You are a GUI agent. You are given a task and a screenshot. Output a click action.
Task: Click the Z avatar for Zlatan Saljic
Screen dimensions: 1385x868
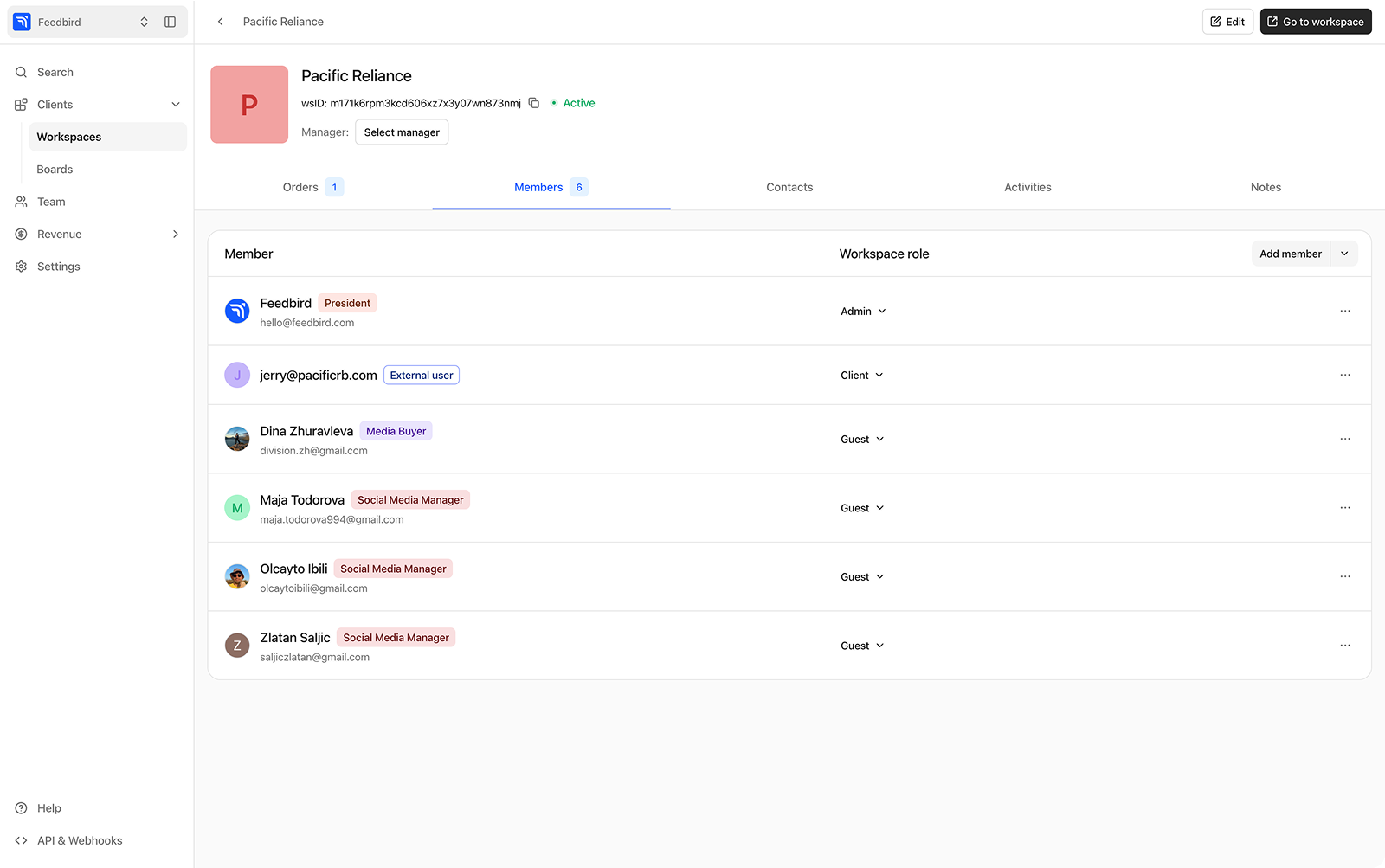point(237,646)
